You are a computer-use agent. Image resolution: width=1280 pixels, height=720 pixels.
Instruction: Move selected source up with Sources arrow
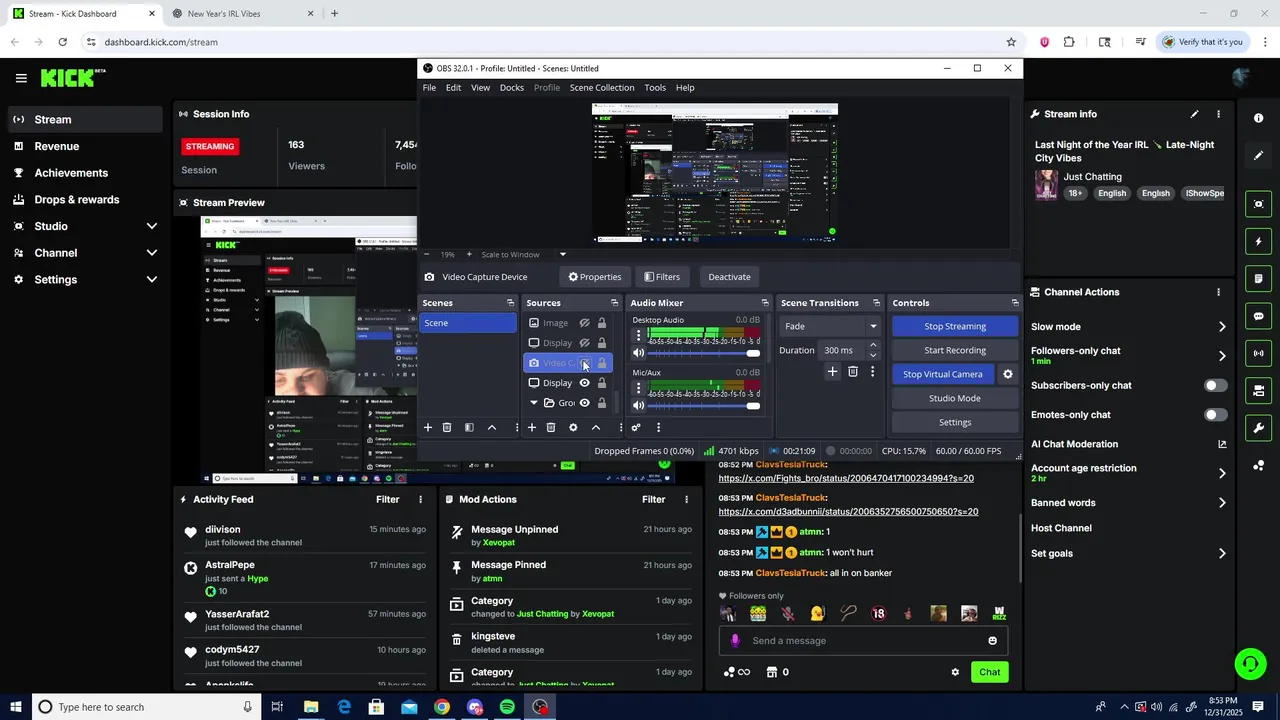[x=596, y=427]
